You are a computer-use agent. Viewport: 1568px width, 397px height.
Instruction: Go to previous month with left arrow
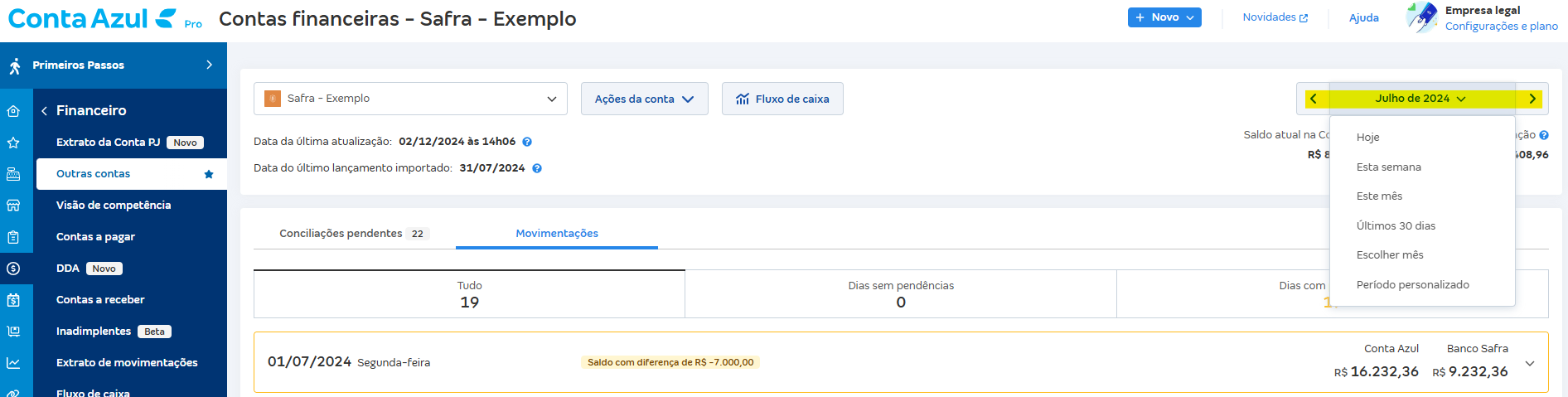[x=1314, y=99]
